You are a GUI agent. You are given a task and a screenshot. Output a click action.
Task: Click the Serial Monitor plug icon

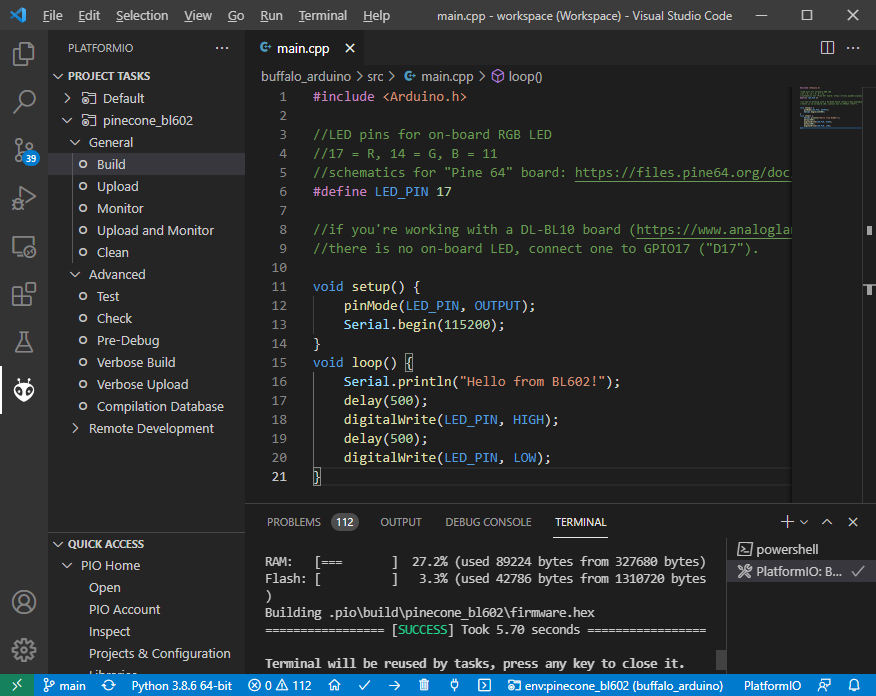pos(454,685)
